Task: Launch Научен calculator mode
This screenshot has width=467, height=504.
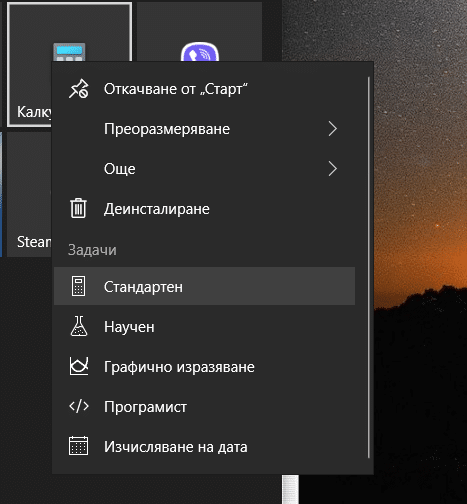Action: pyautogui.click(x=204, y=326)
